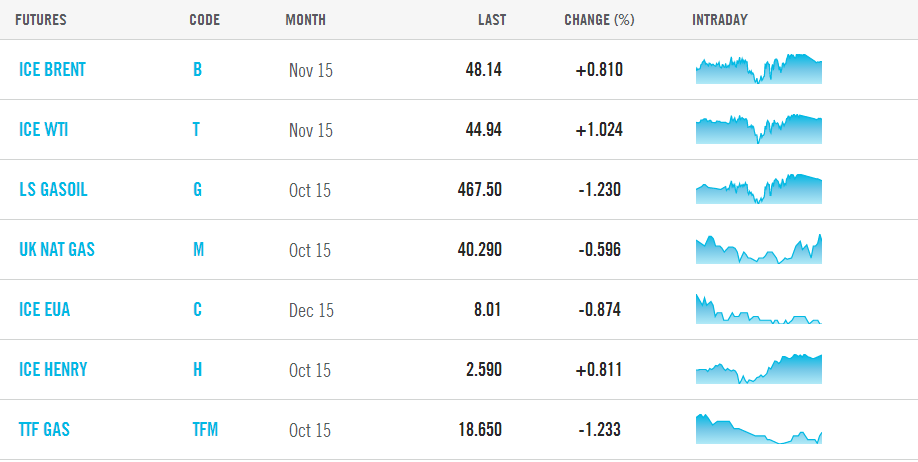
Task: Open the ICE WTI futures link
Action: (44, 130)
